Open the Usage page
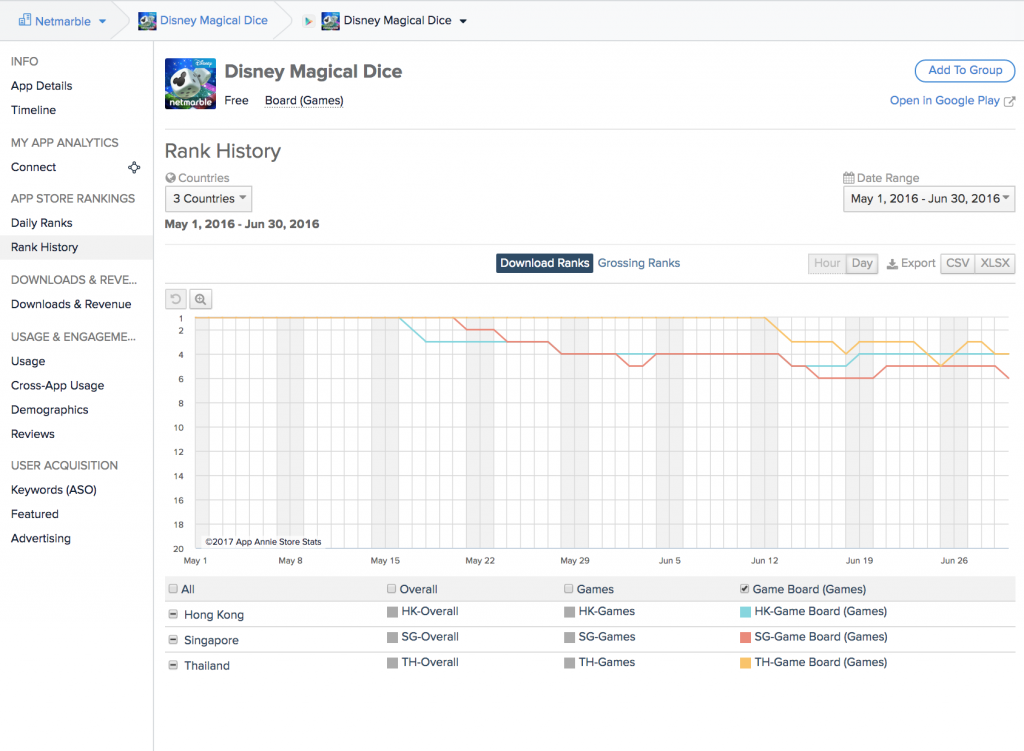Viewport: 1024px width, 751px height. tap(28, 361)
